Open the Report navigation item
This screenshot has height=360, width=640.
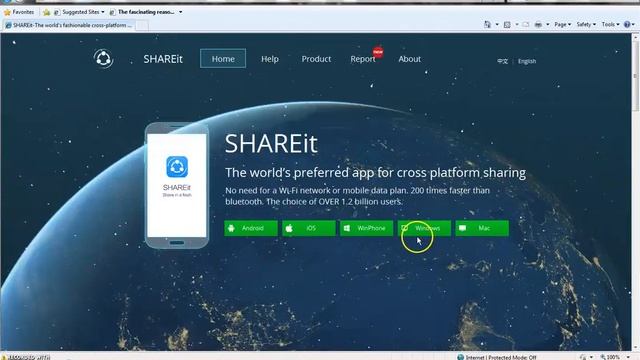[362, 59]
